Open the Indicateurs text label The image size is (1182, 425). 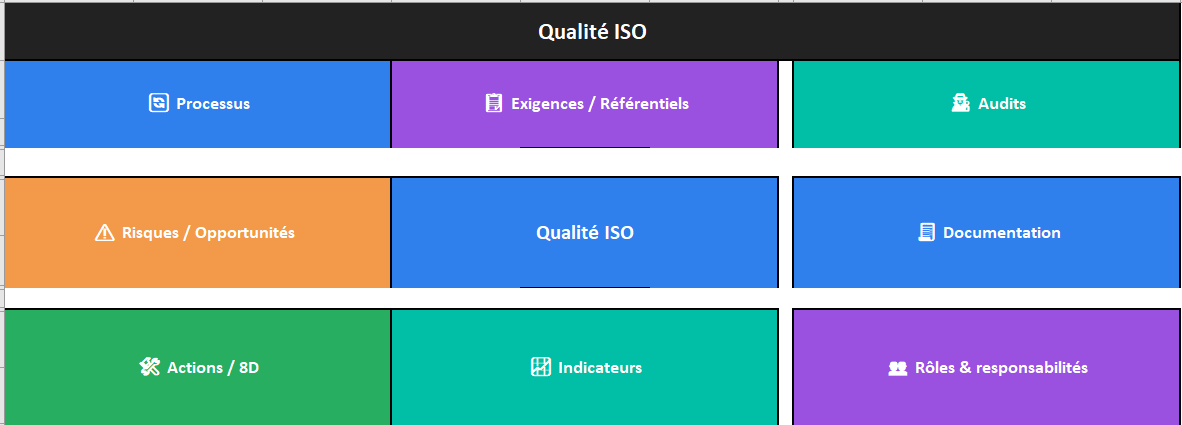(x=600, y=367)
